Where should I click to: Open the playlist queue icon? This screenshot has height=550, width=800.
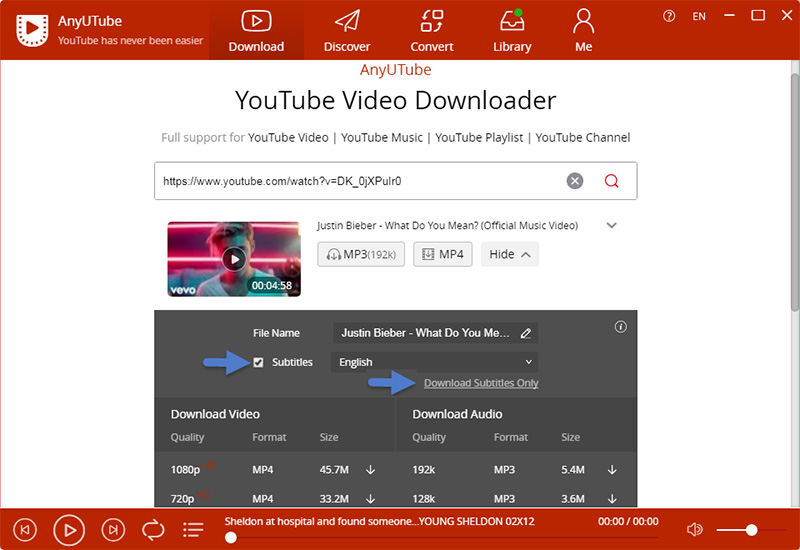point(193,530)
